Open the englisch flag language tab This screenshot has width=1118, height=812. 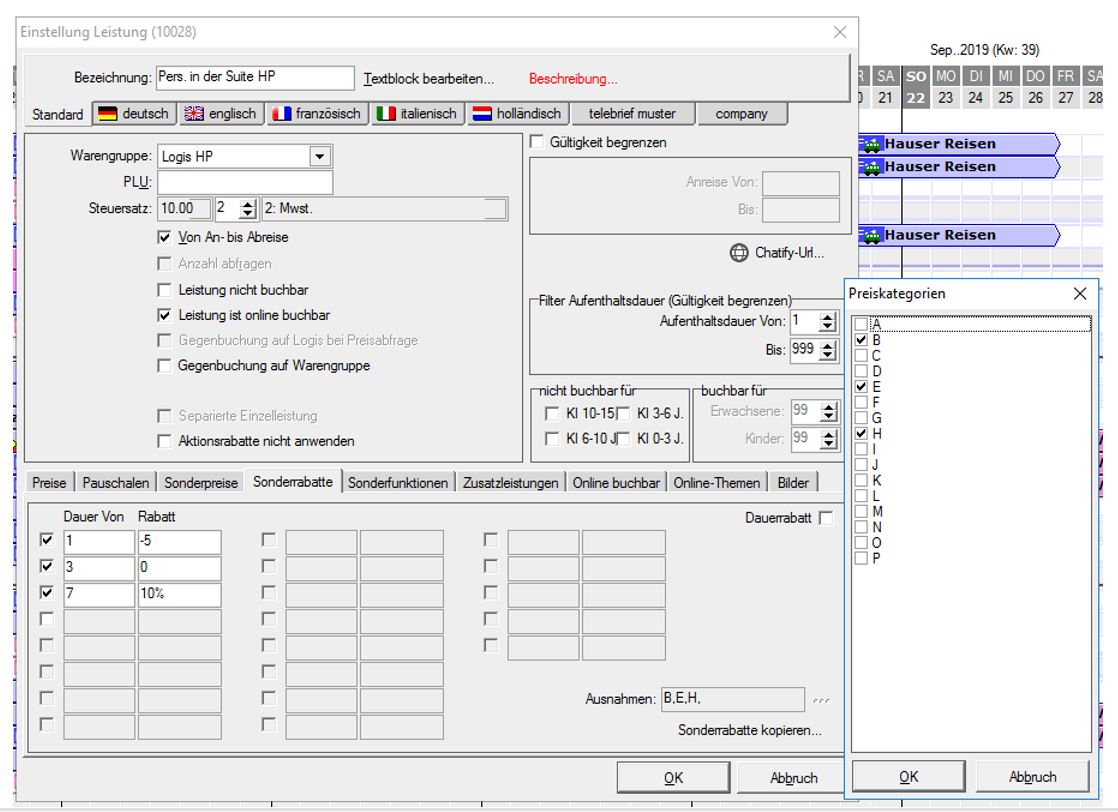[221, 114]
